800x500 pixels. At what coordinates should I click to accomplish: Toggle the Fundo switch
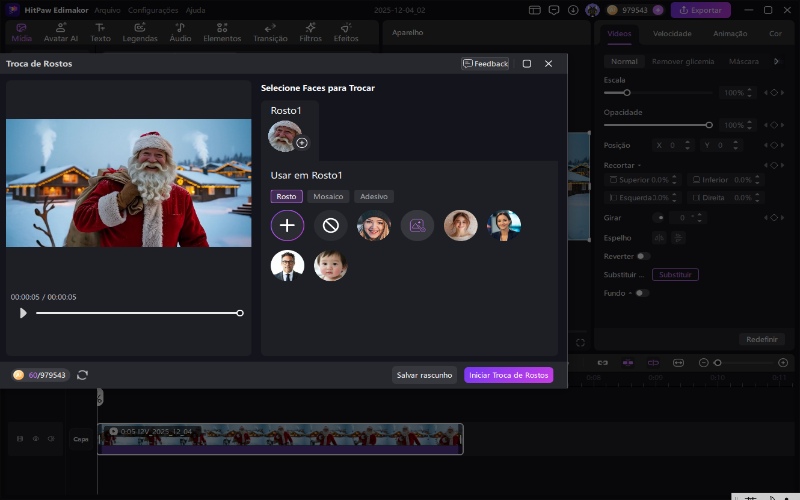(641, 293)
